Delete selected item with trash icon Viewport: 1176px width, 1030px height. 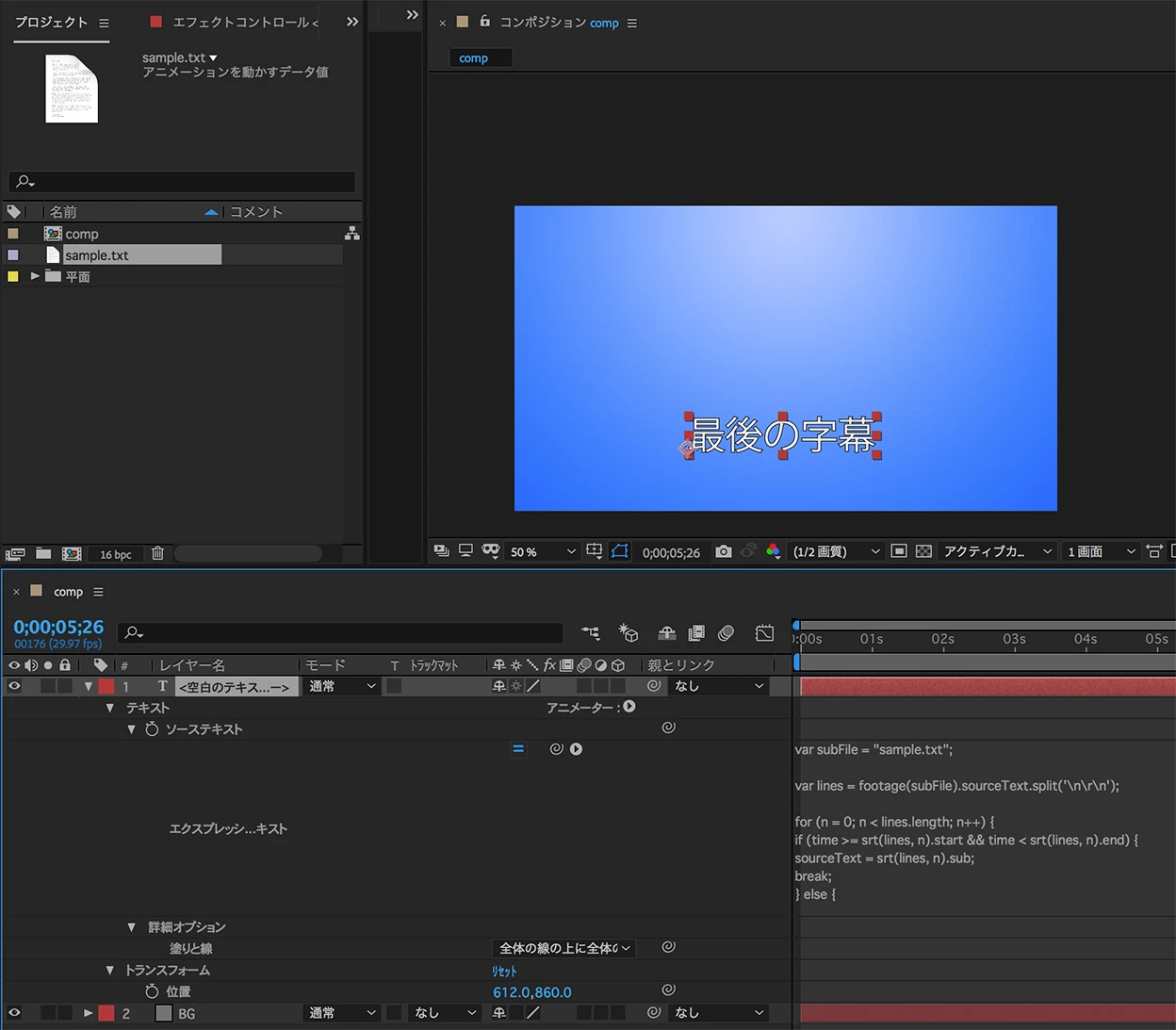pyautogui.click(x=157, y=553)
